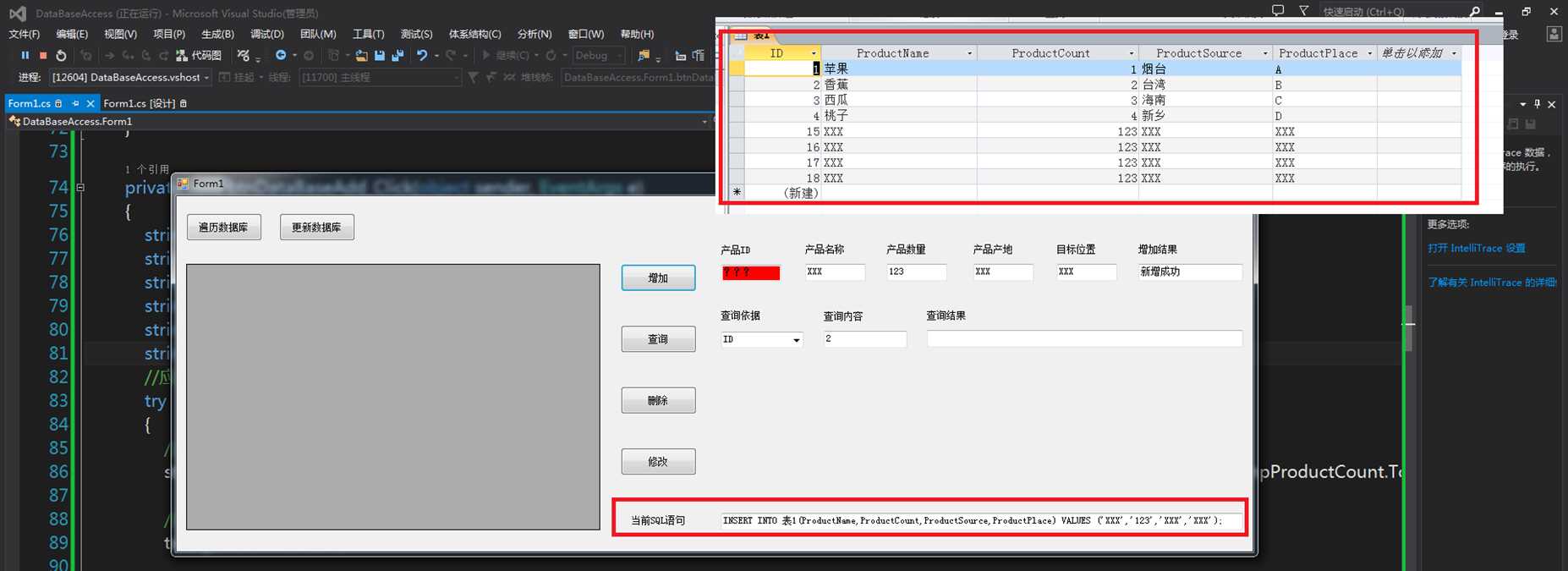Open the 编辑(E) menu
Screen dimensions: 1568x571
click(72, 34)
